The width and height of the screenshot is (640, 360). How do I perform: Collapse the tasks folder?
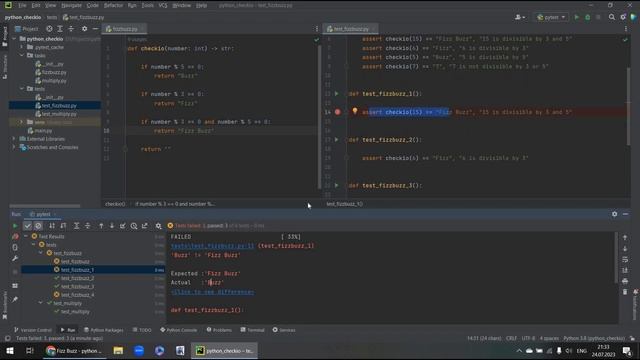click(22, 55)
